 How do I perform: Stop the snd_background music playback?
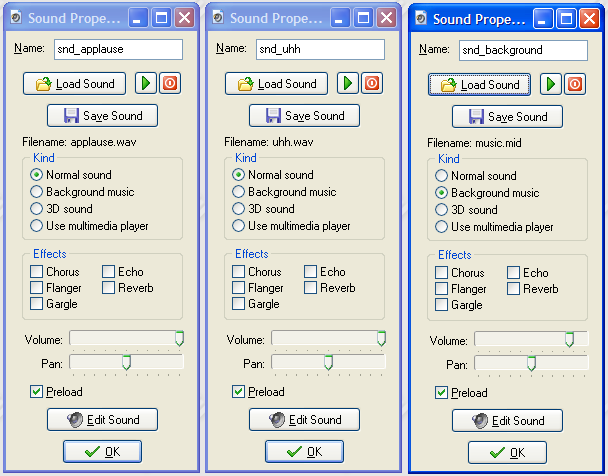(574, 85)
